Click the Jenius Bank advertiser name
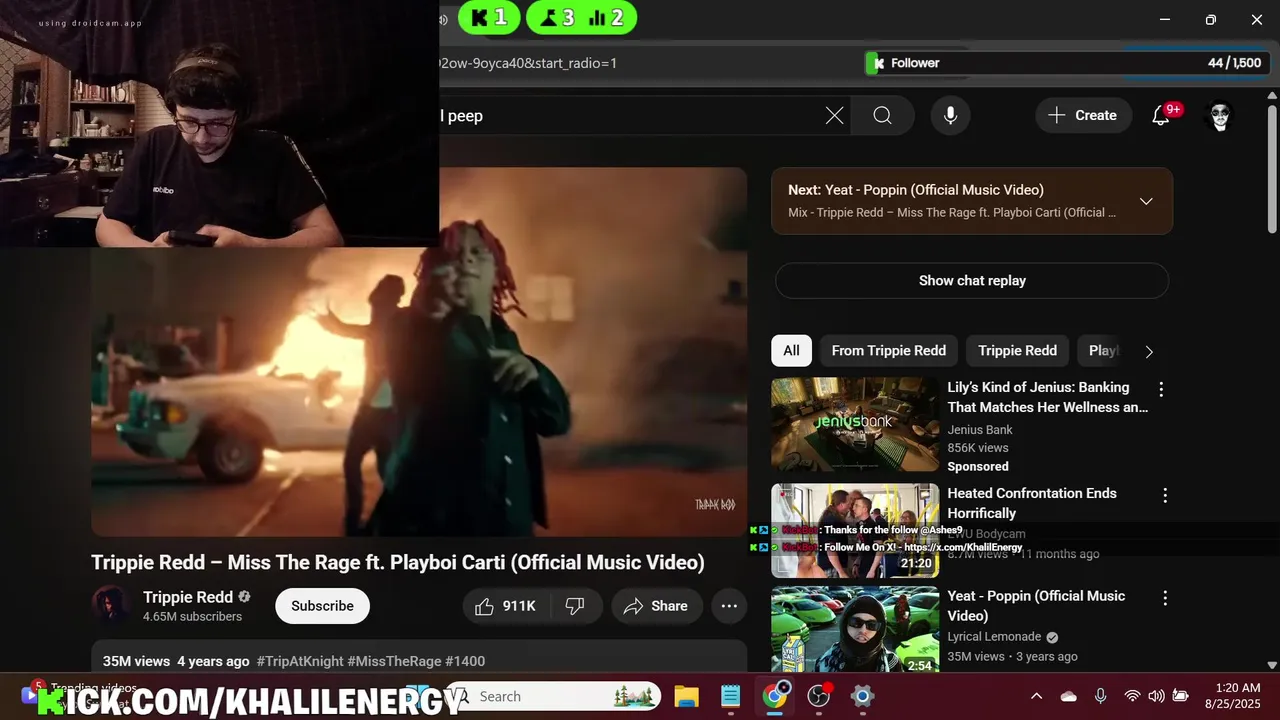Viewport: 1280px width, 720px height. [980, 430]
